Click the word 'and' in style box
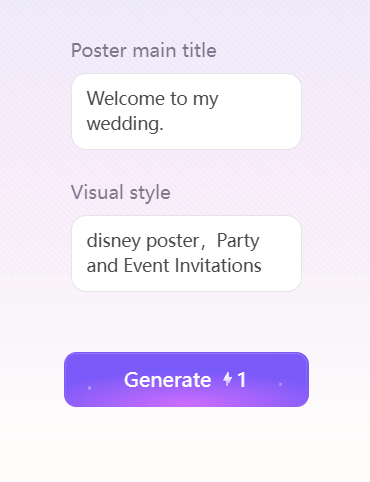The image size is (370, 482). (102, 266)
